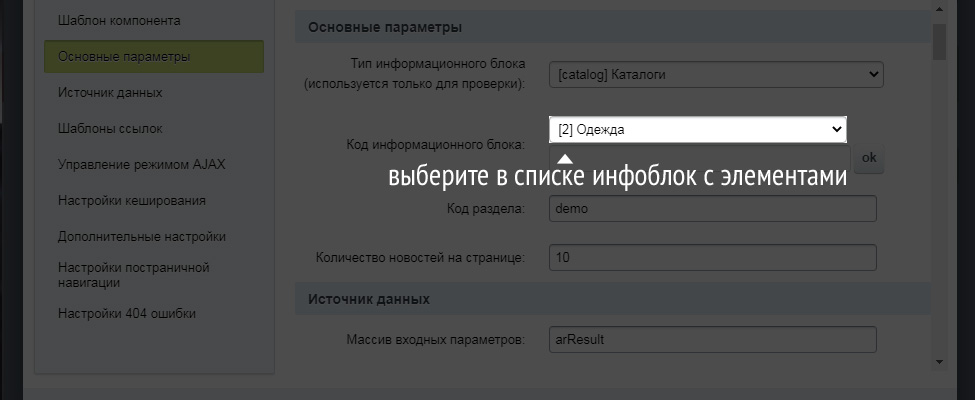Image resolution: width=975 pixels, height=400 pixels.
Task: Go to Настройки 404 ошибки
Action: pyautogui.click(x=127, y=313)
